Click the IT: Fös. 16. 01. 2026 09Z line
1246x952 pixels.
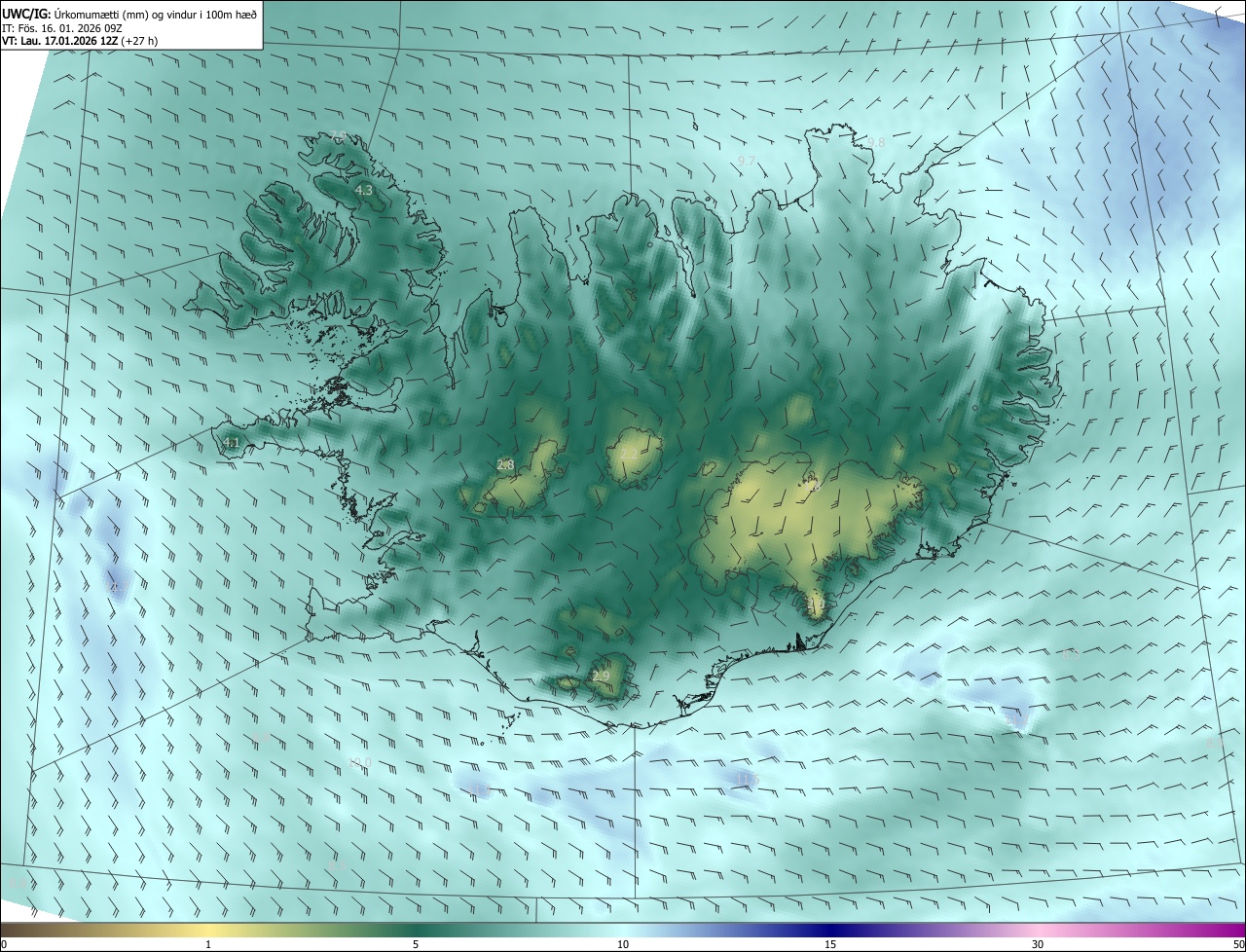click(61, 28)
